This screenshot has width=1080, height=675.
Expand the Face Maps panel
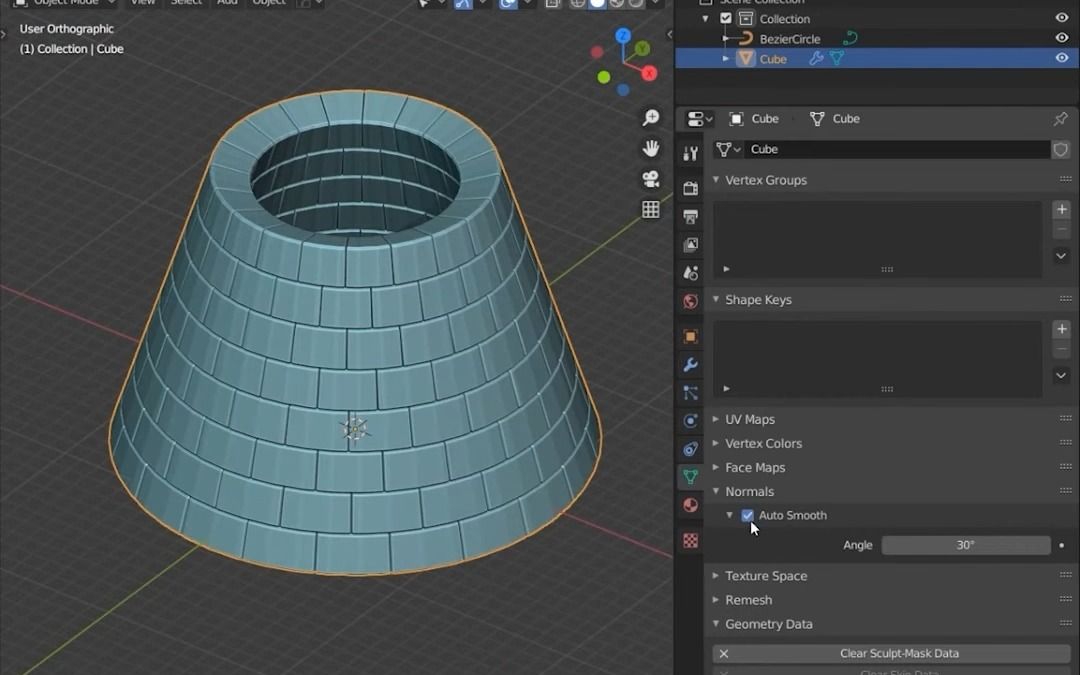[716, 468]
